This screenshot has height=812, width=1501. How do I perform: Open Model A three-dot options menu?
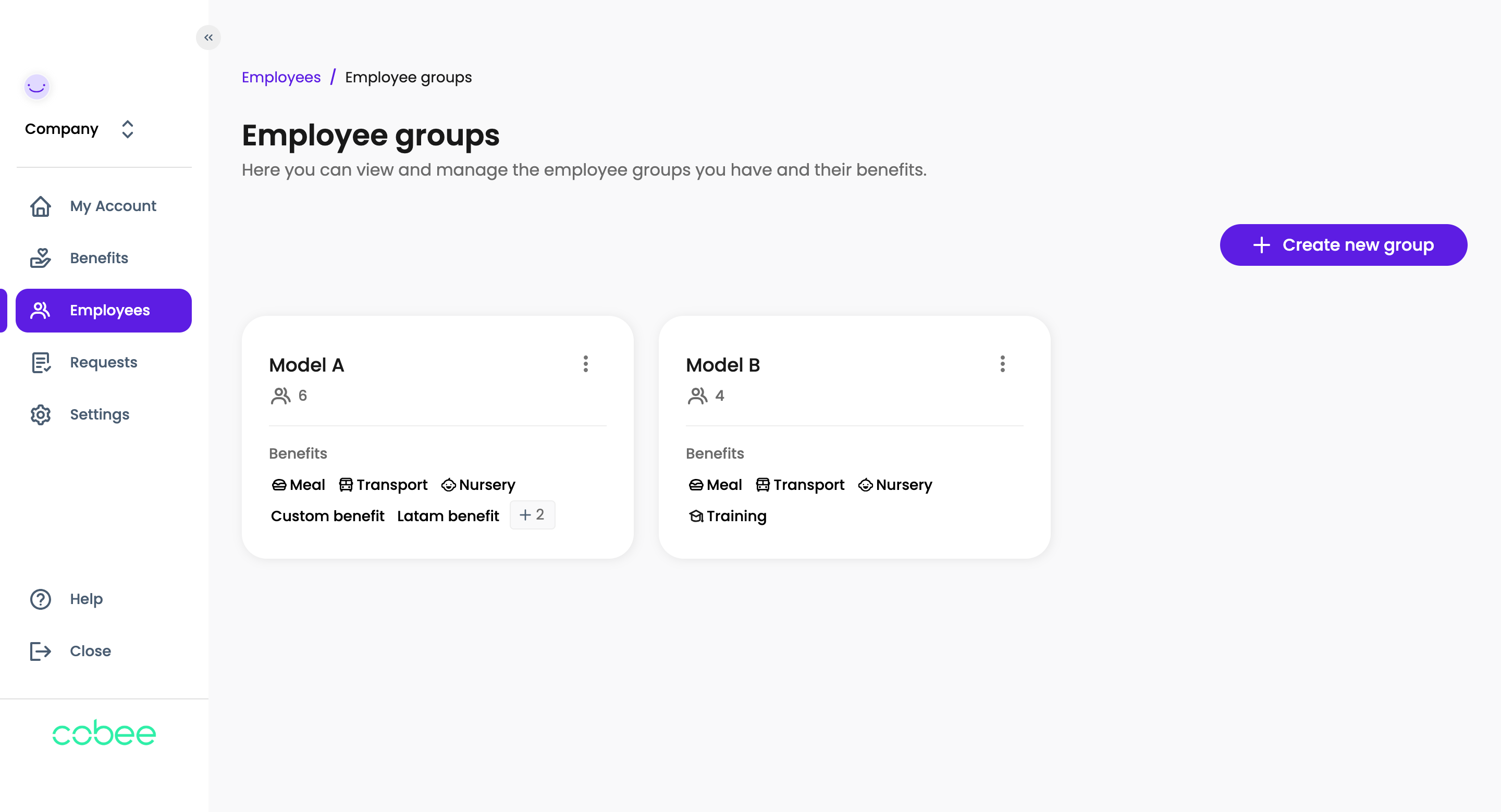pos(586,364)
